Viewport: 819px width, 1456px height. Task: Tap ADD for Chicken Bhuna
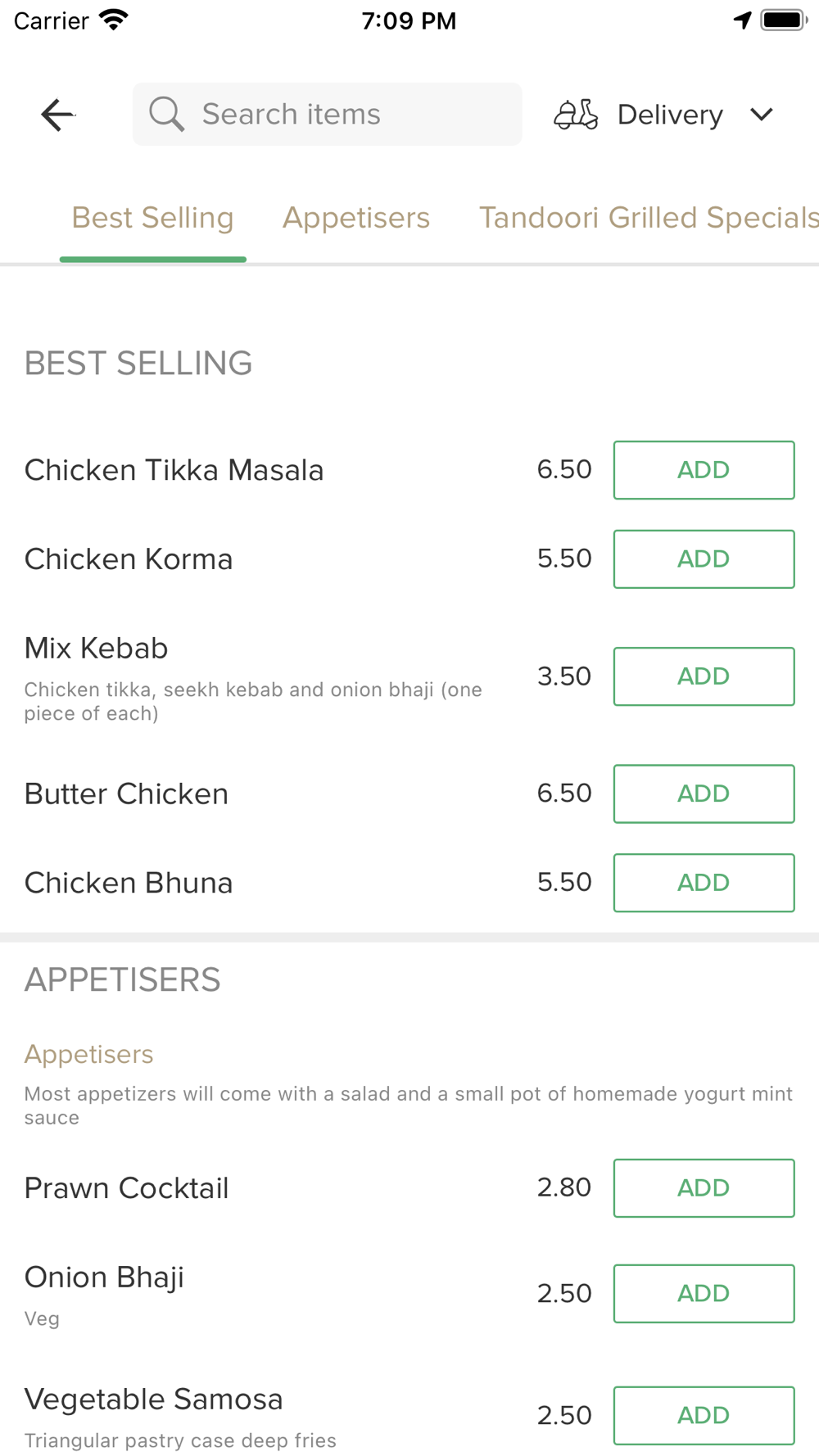click(x=704, y=883)
